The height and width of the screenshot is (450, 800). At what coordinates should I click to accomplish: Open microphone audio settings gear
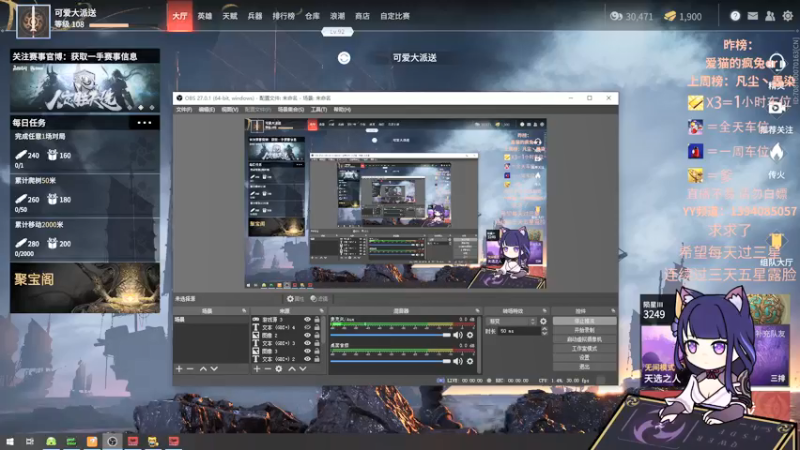(x=470, y=335)
